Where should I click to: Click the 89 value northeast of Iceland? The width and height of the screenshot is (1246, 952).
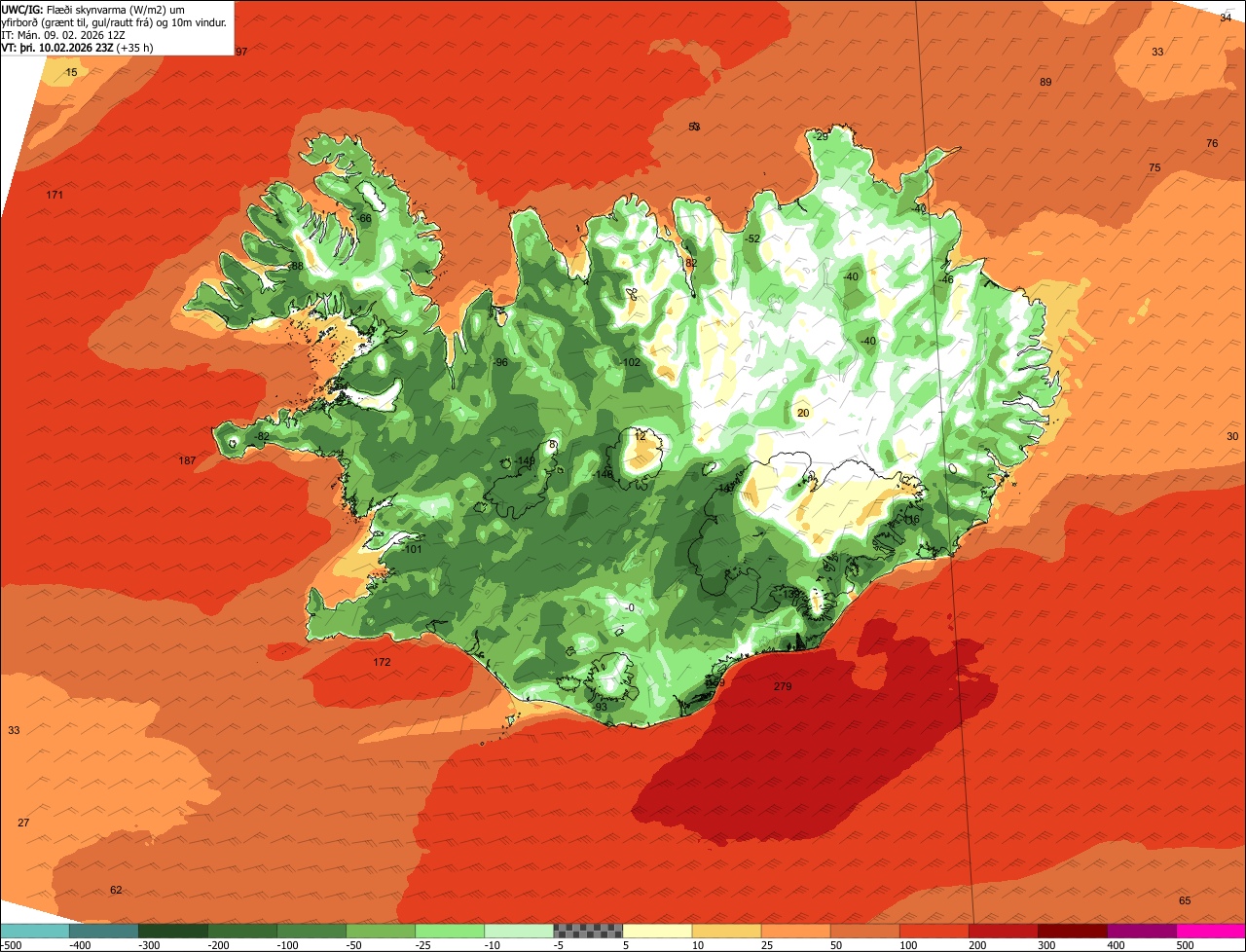(1045, 82)
